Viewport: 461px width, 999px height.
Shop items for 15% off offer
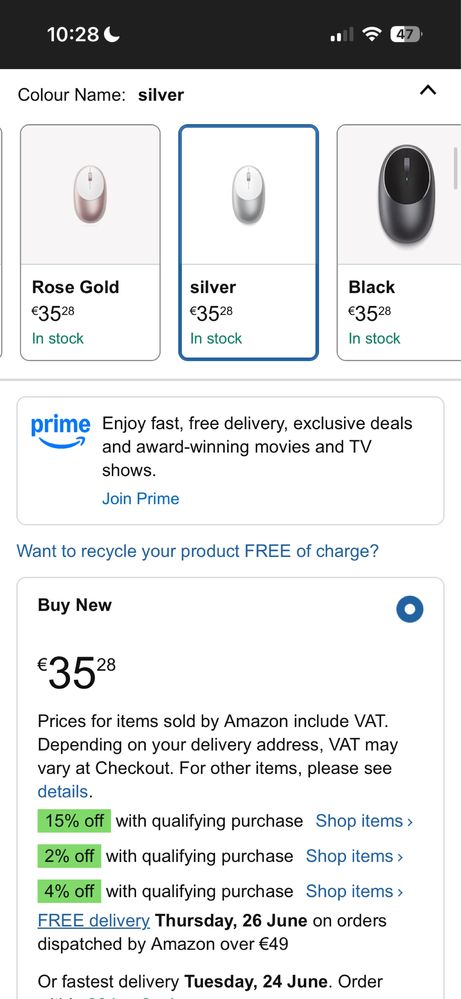[364, 821]
